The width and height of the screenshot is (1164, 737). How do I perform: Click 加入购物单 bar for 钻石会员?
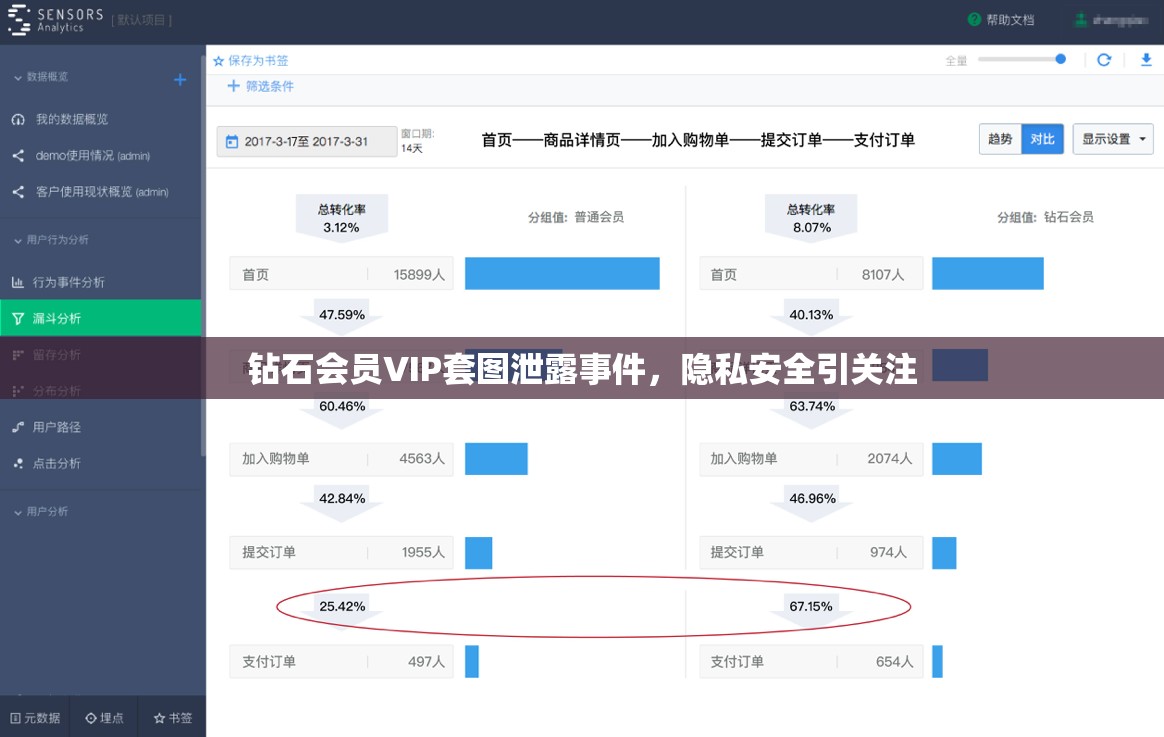957,459
